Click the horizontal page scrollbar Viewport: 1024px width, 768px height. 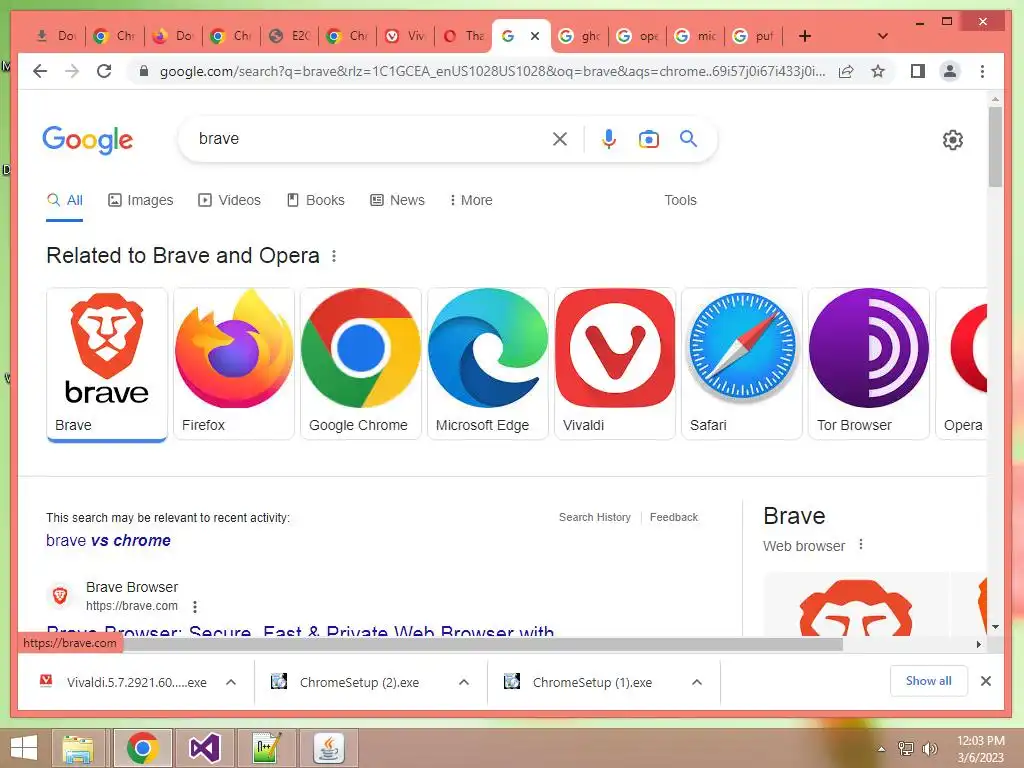(x=483, y=644)
